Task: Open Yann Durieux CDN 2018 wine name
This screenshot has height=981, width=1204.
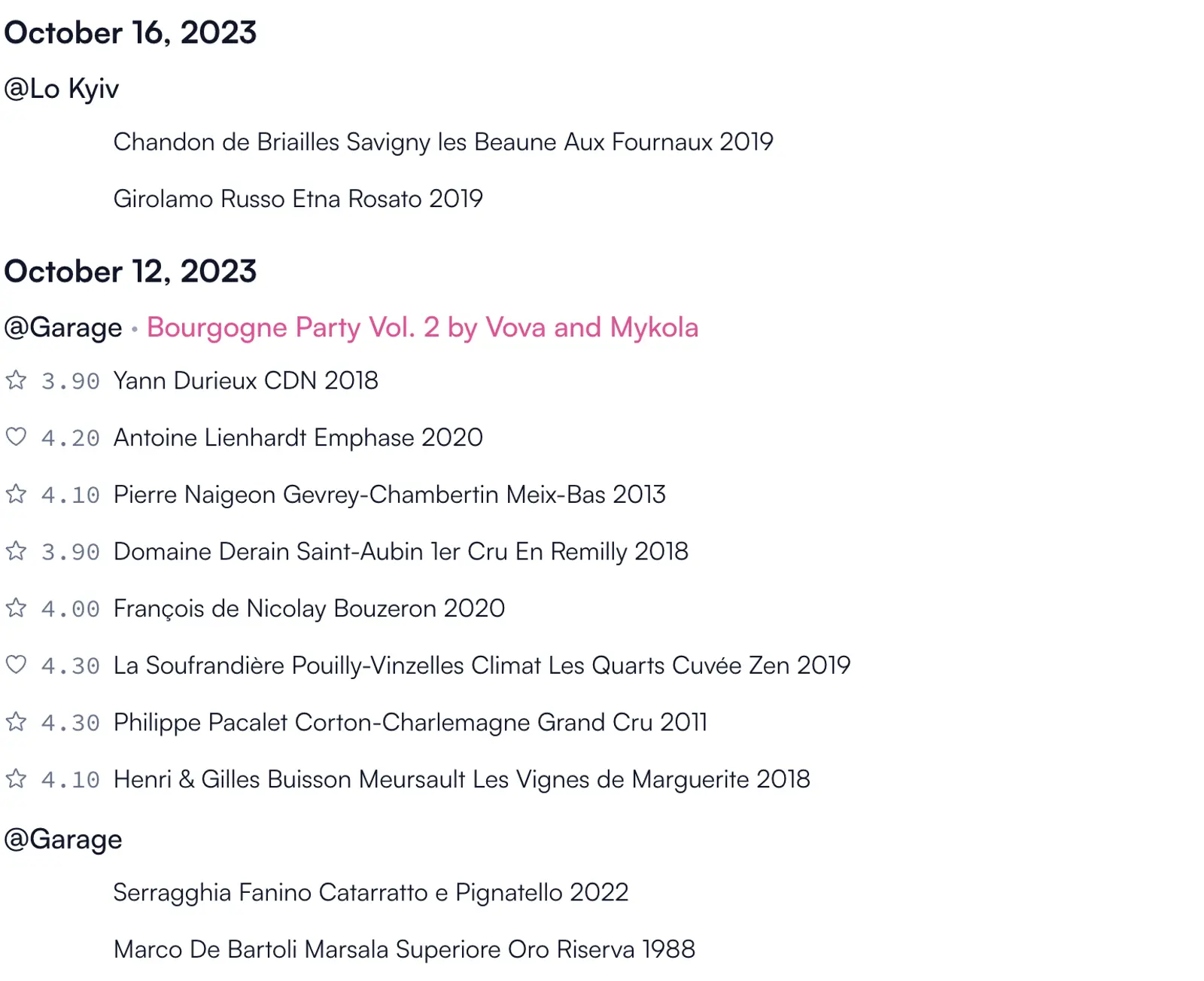Action: tap(245, 381)
